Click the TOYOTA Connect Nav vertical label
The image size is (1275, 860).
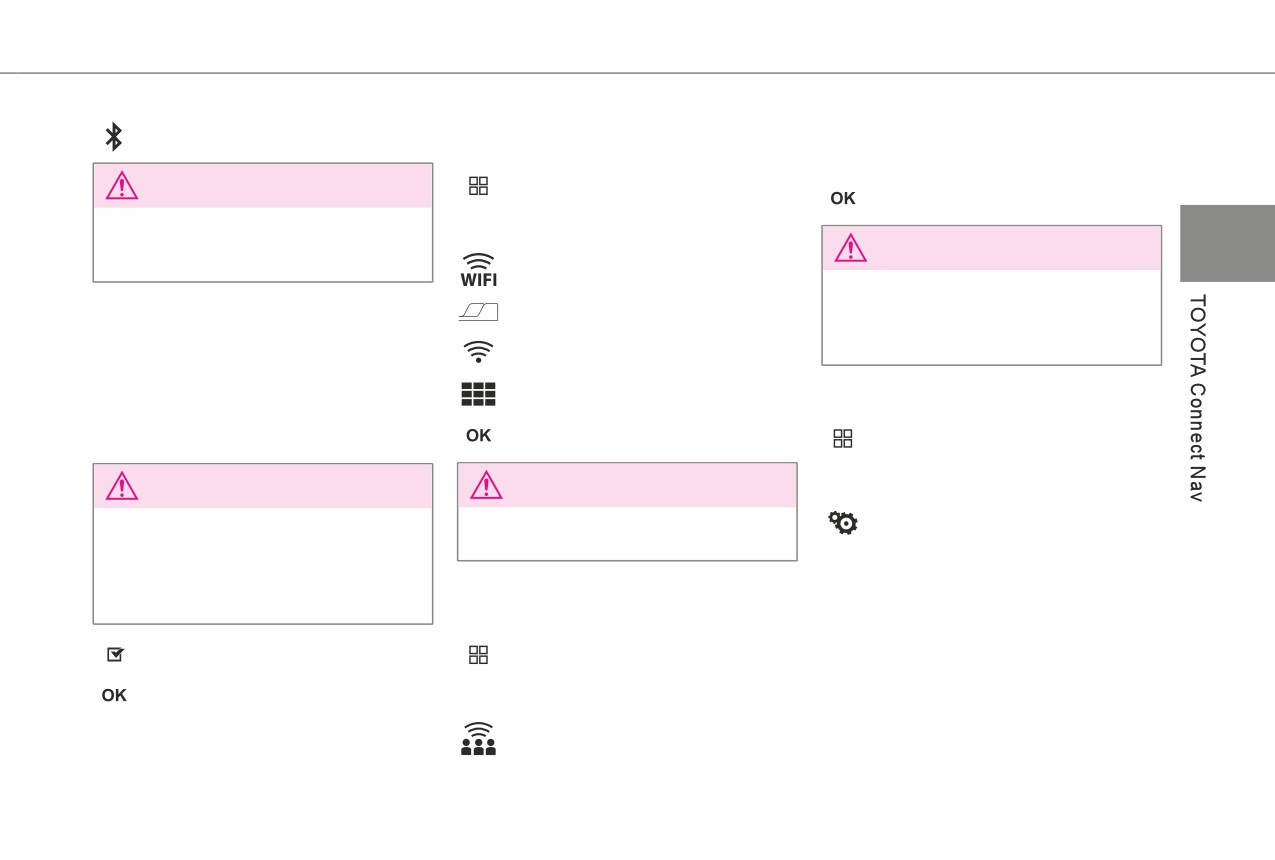(1197, 398)
